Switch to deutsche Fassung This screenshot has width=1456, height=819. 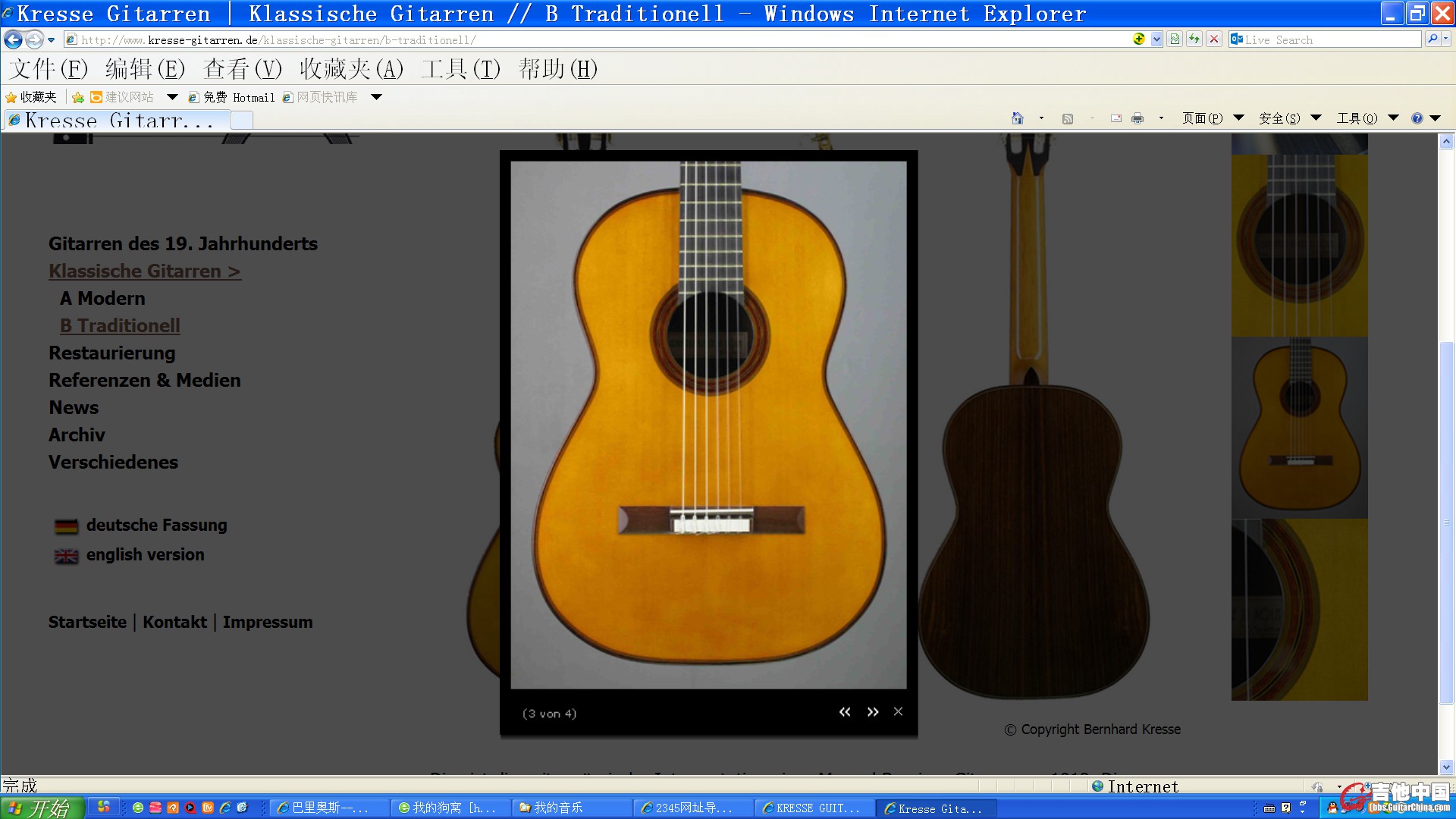(x=141, y=525)
